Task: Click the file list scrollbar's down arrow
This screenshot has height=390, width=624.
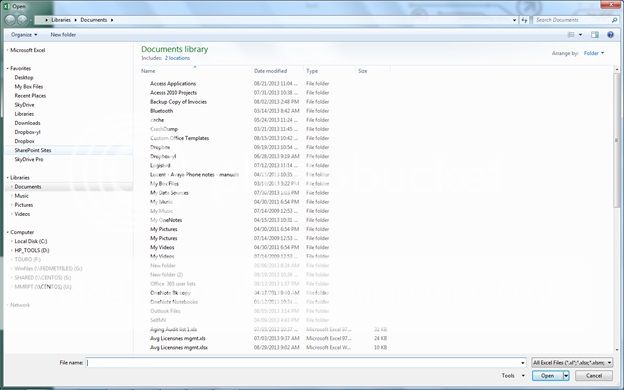Action: [x=617, y=349]
